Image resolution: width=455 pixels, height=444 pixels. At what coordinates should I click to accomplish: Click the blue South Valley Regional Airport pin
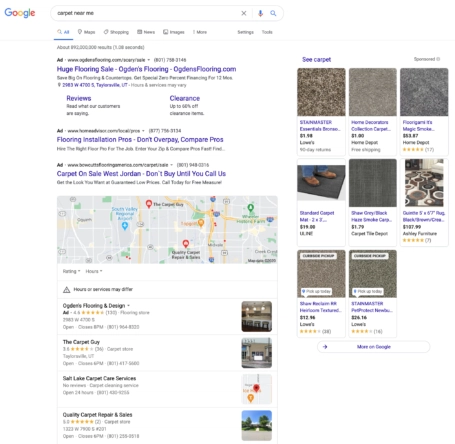(x=125, y=226)
